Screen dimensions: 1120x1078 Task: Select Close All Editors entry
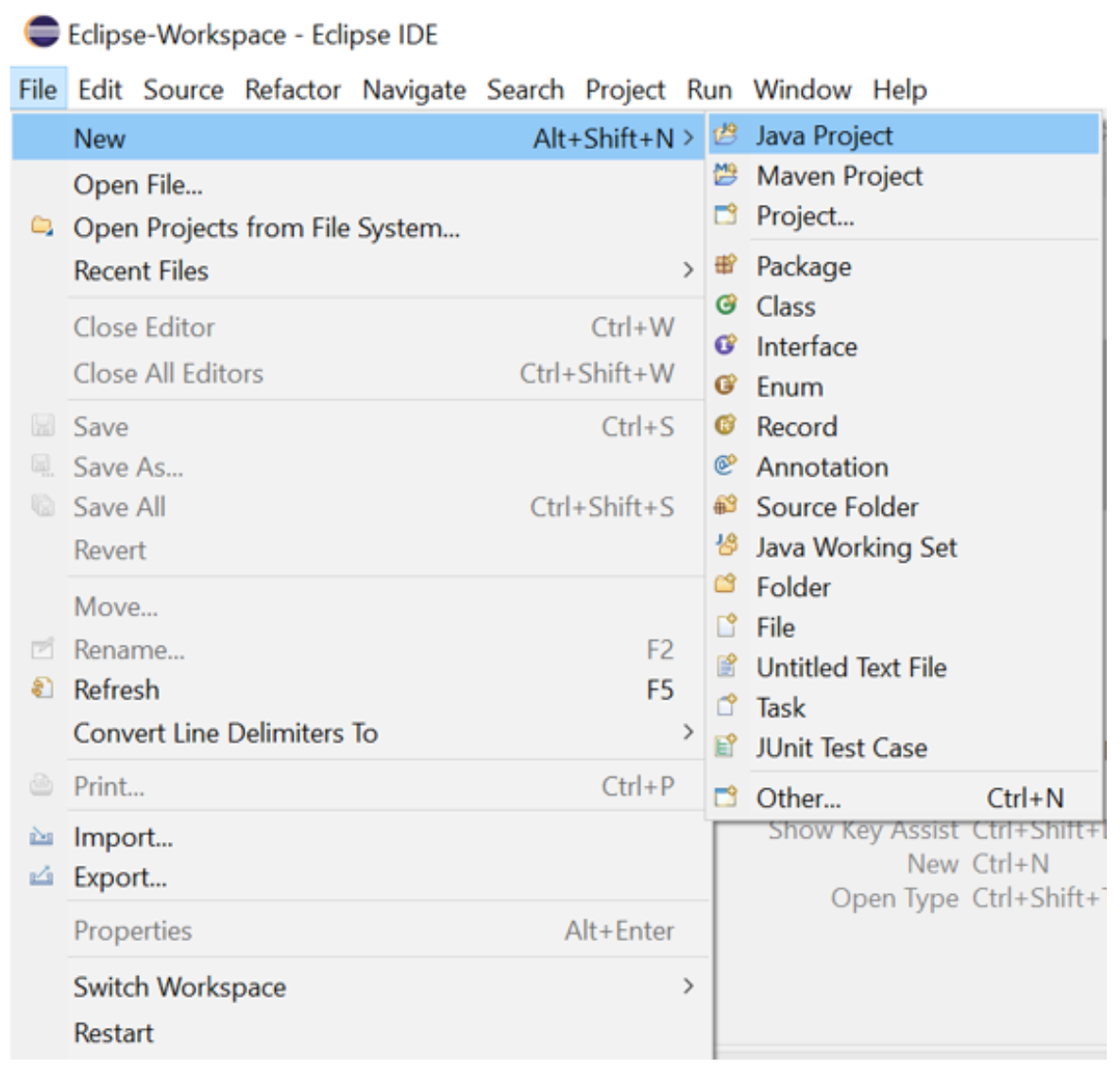(357, 373)
